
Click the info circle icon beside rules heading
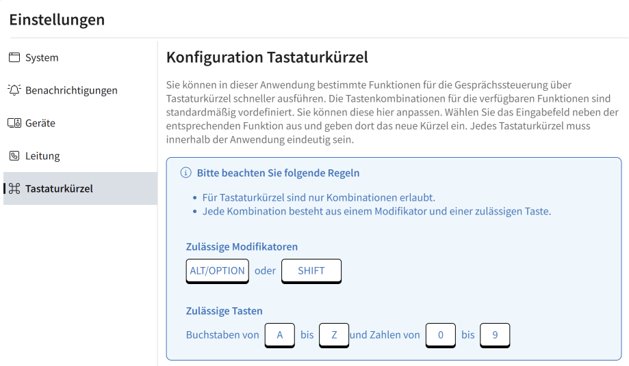[186, 173]
